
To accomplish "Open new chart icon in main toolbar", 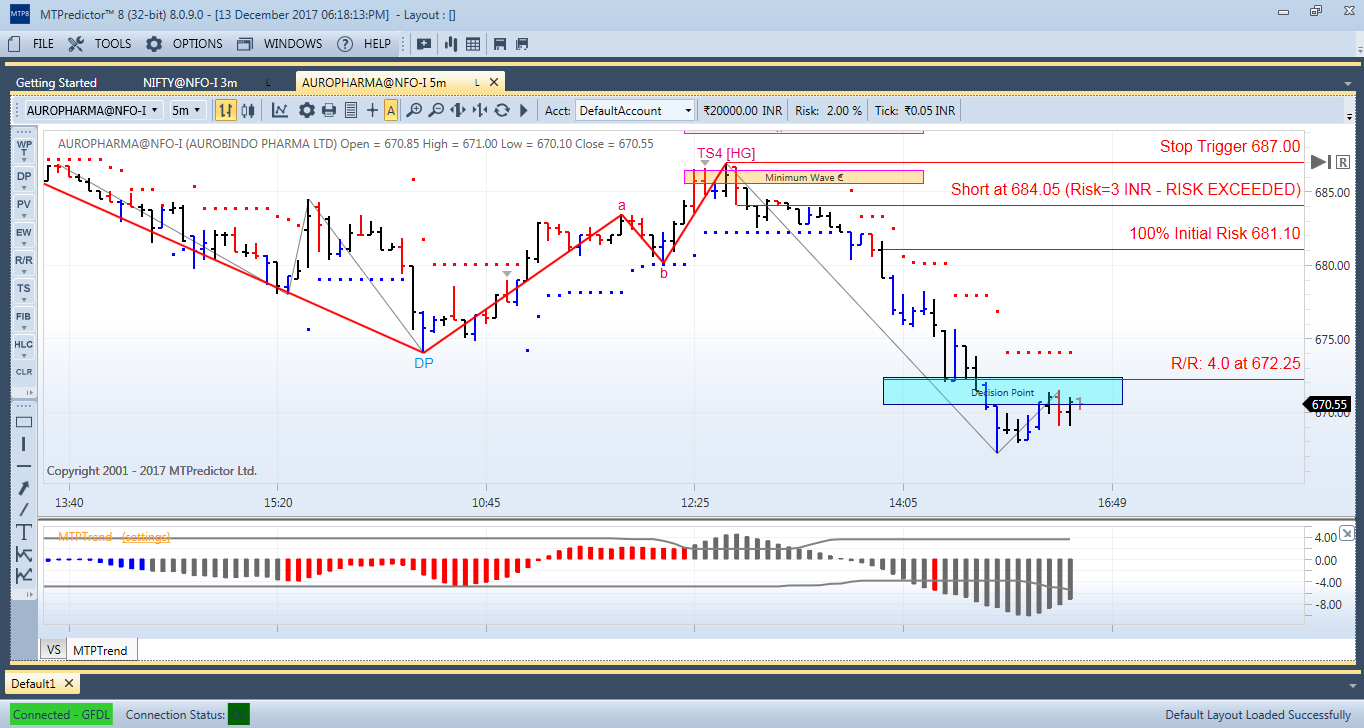I will coord(450,44).
